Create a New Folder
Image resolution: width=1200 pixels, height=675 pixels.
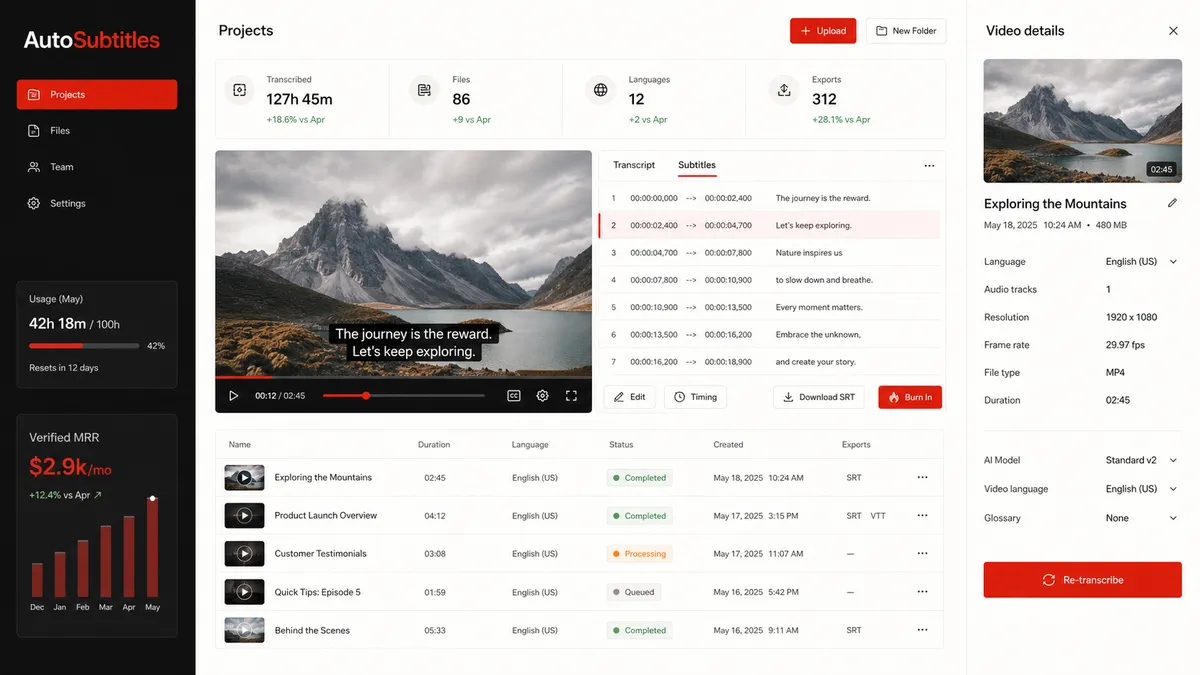tap(906, 31)
